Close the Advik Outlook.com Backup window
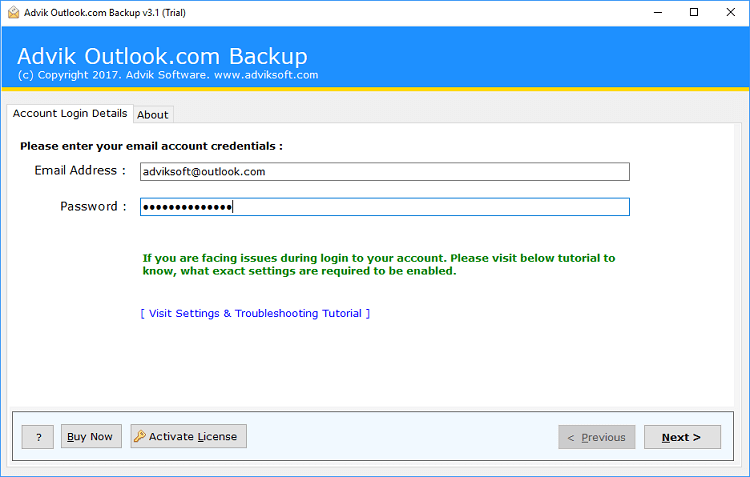The height and width of the screenshot is (477, 750). (731, 12)
